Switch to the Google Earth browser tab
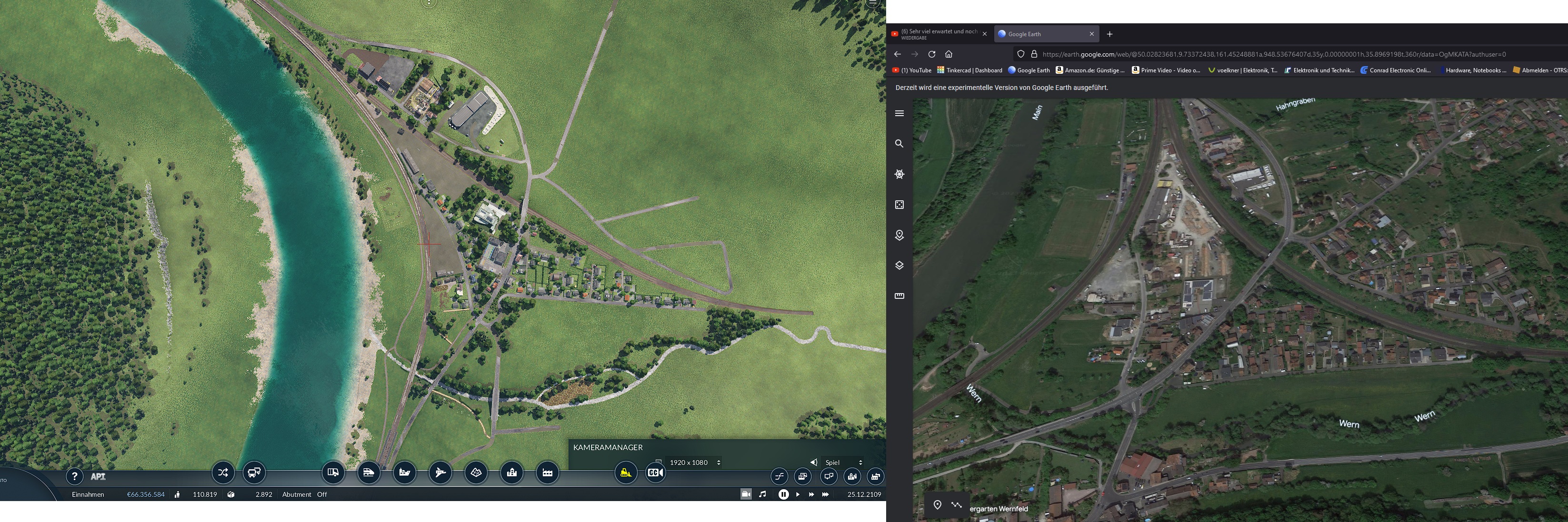This screenshot has width=1568, height=522. [x=1046, y=34]
